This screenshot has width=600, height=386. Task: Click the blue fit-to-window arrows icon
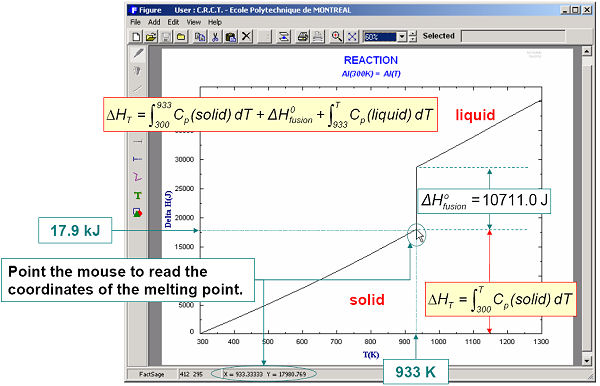click(352, 37)
